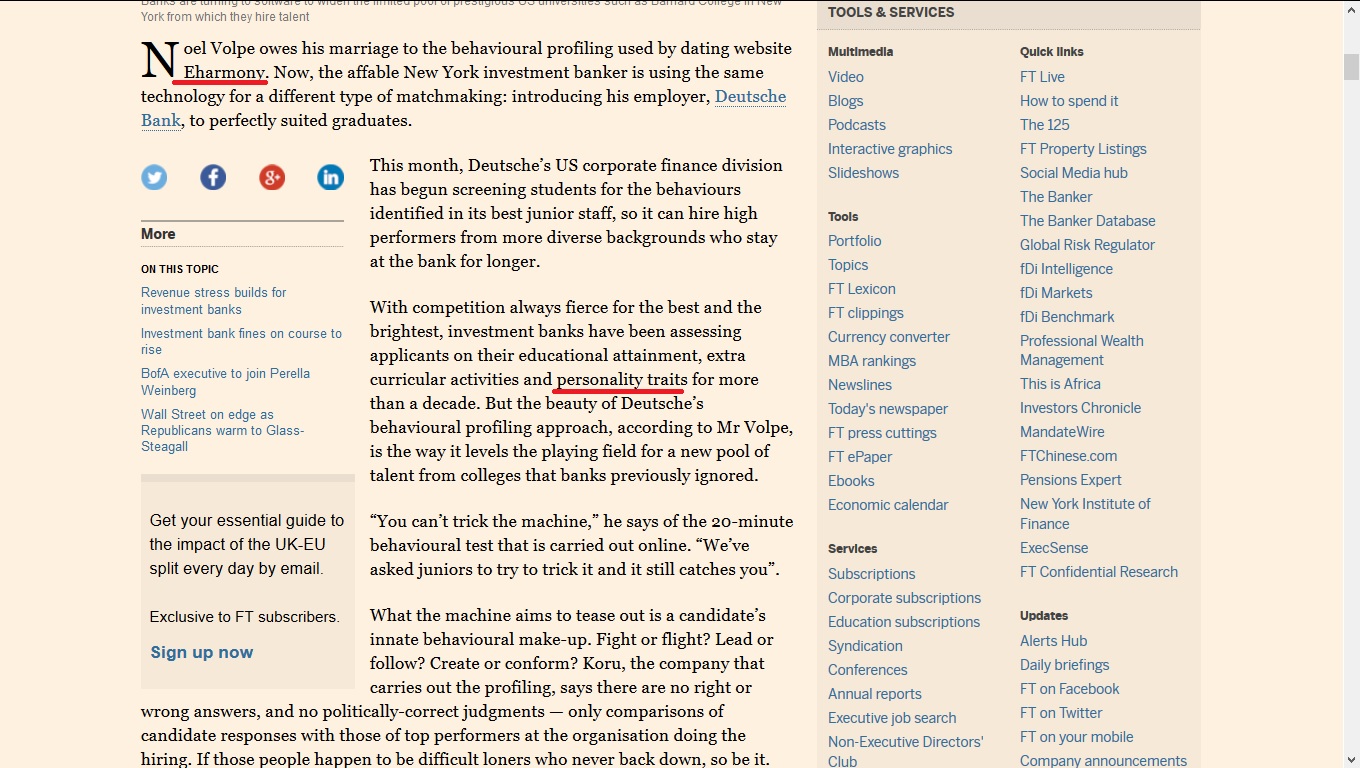This screenshot has width=1360, height=768.
Task: Open Podcasts link
Action: (857, 125)
